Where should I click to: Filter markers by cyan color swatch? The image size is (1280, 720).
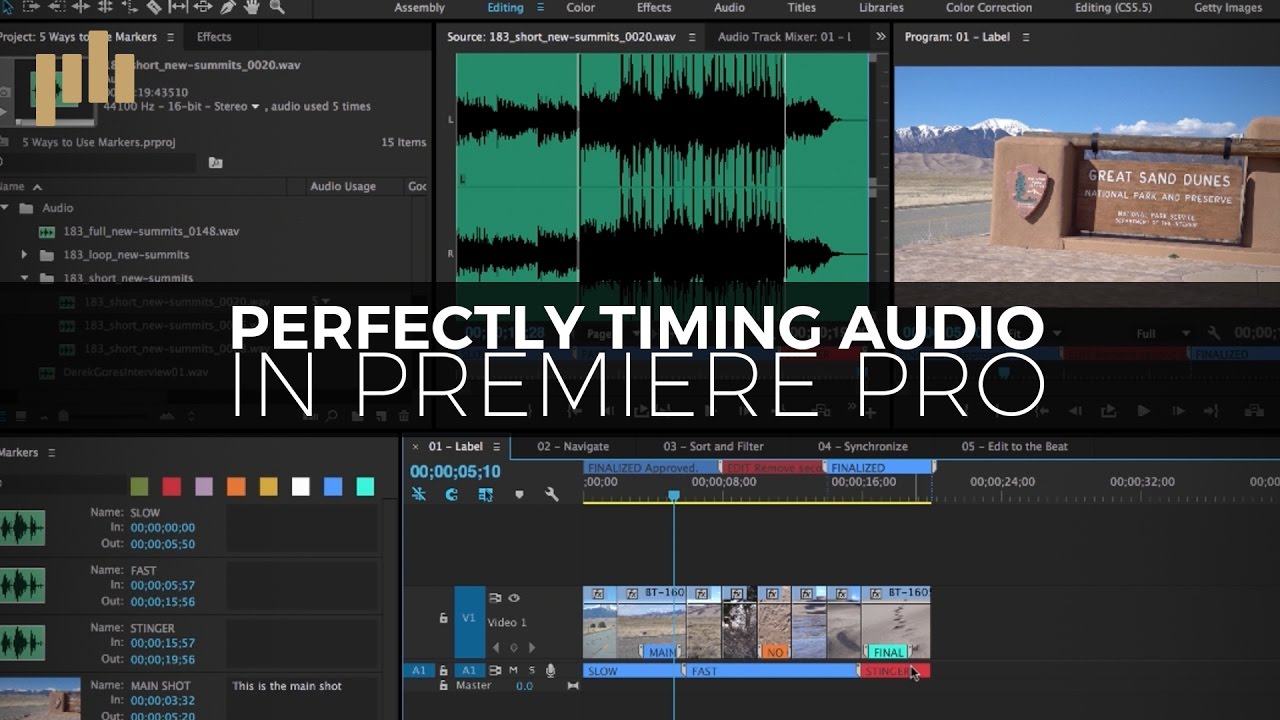(365, 487)
